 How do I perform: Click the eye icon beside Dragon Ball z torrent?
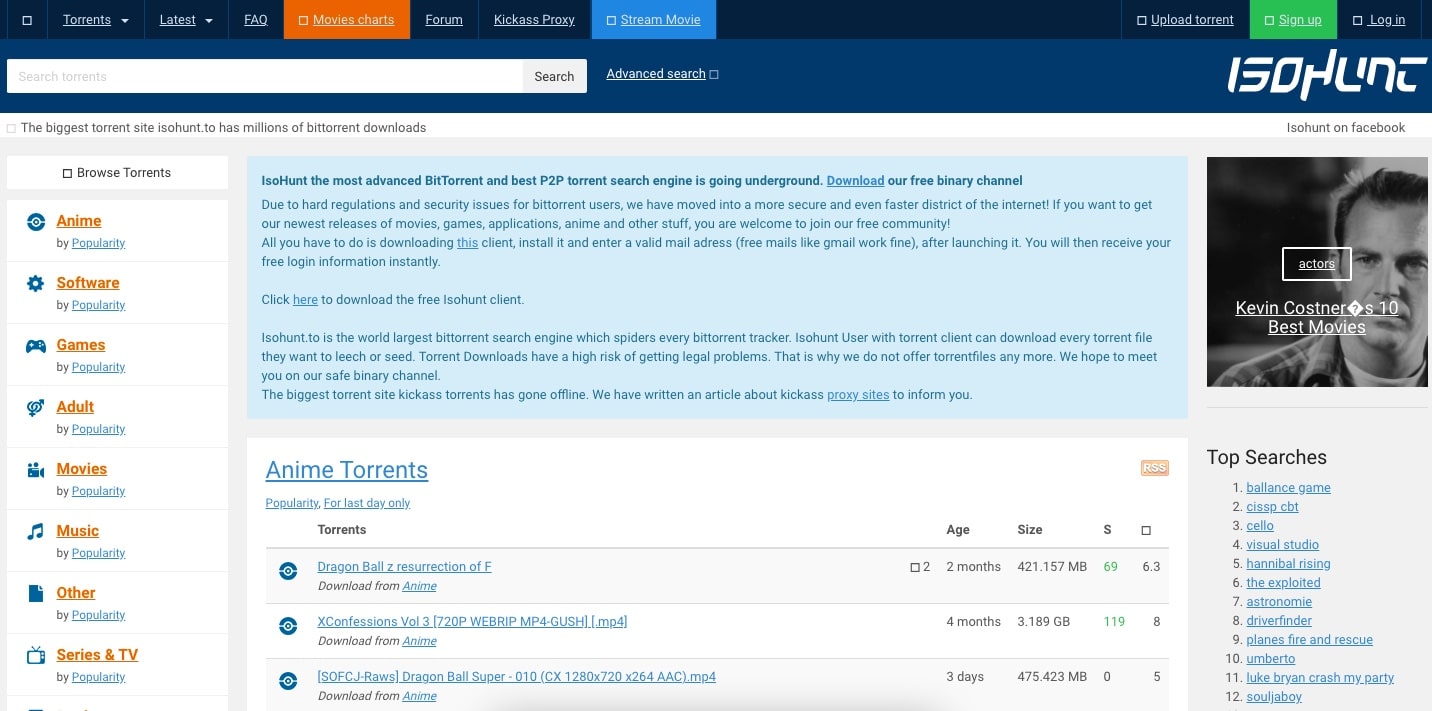288,571
